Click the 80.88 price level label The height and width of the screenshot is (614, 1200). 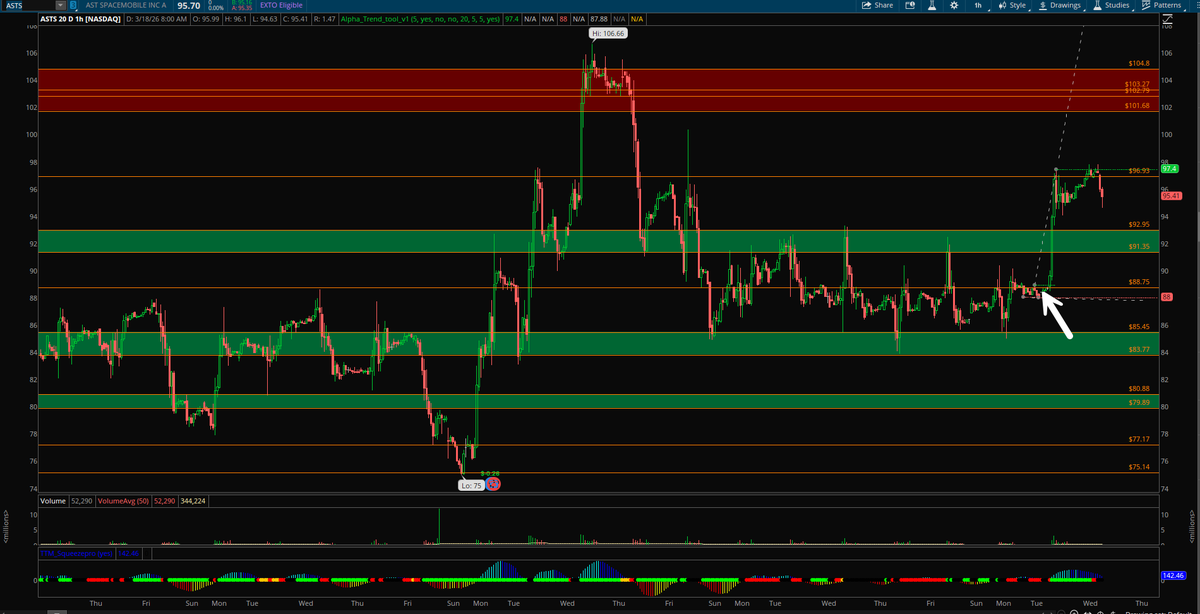1139,388
